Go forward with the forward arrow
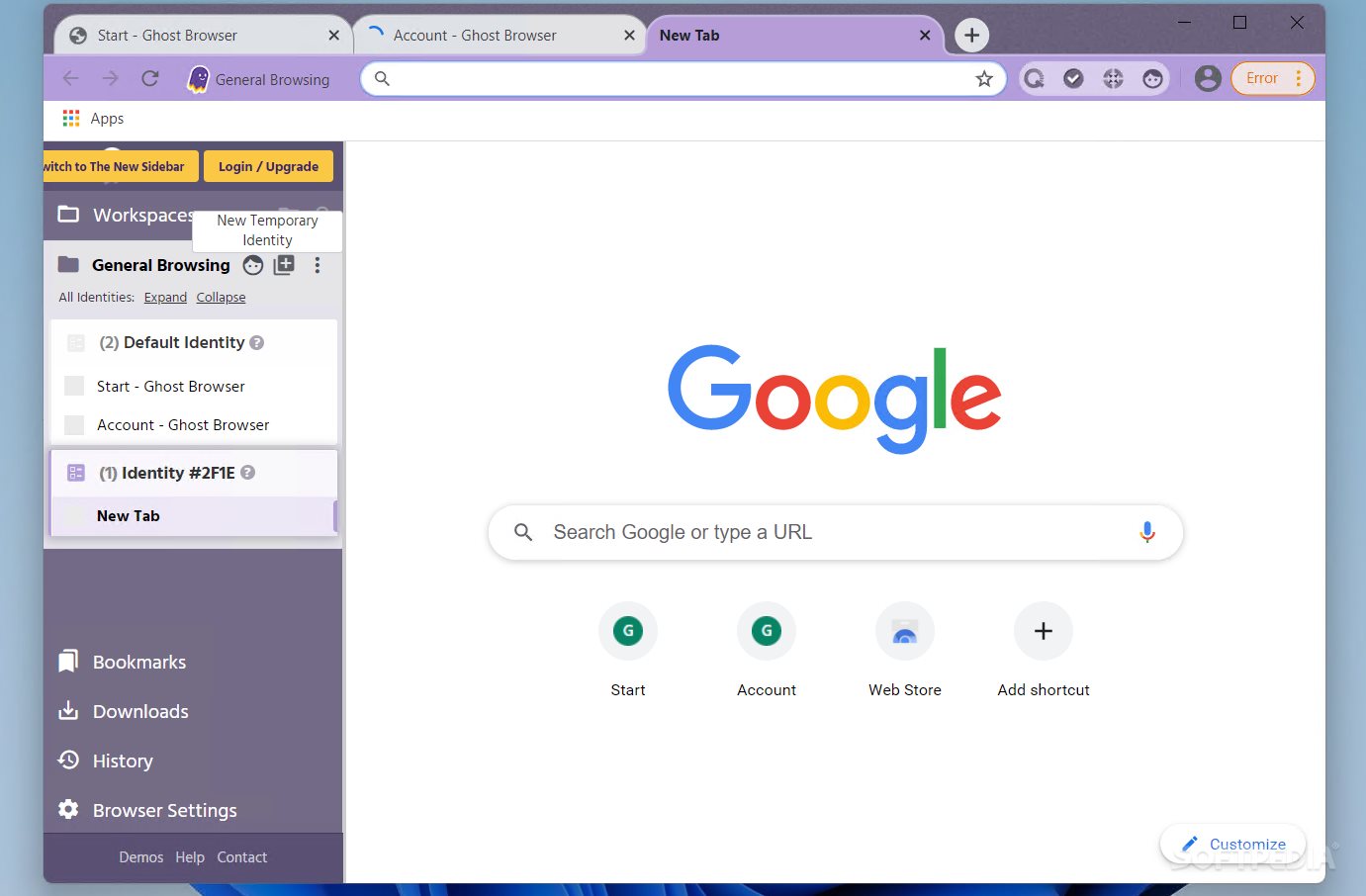Viewport: 1366px width, 896px height. coord(110,78)
